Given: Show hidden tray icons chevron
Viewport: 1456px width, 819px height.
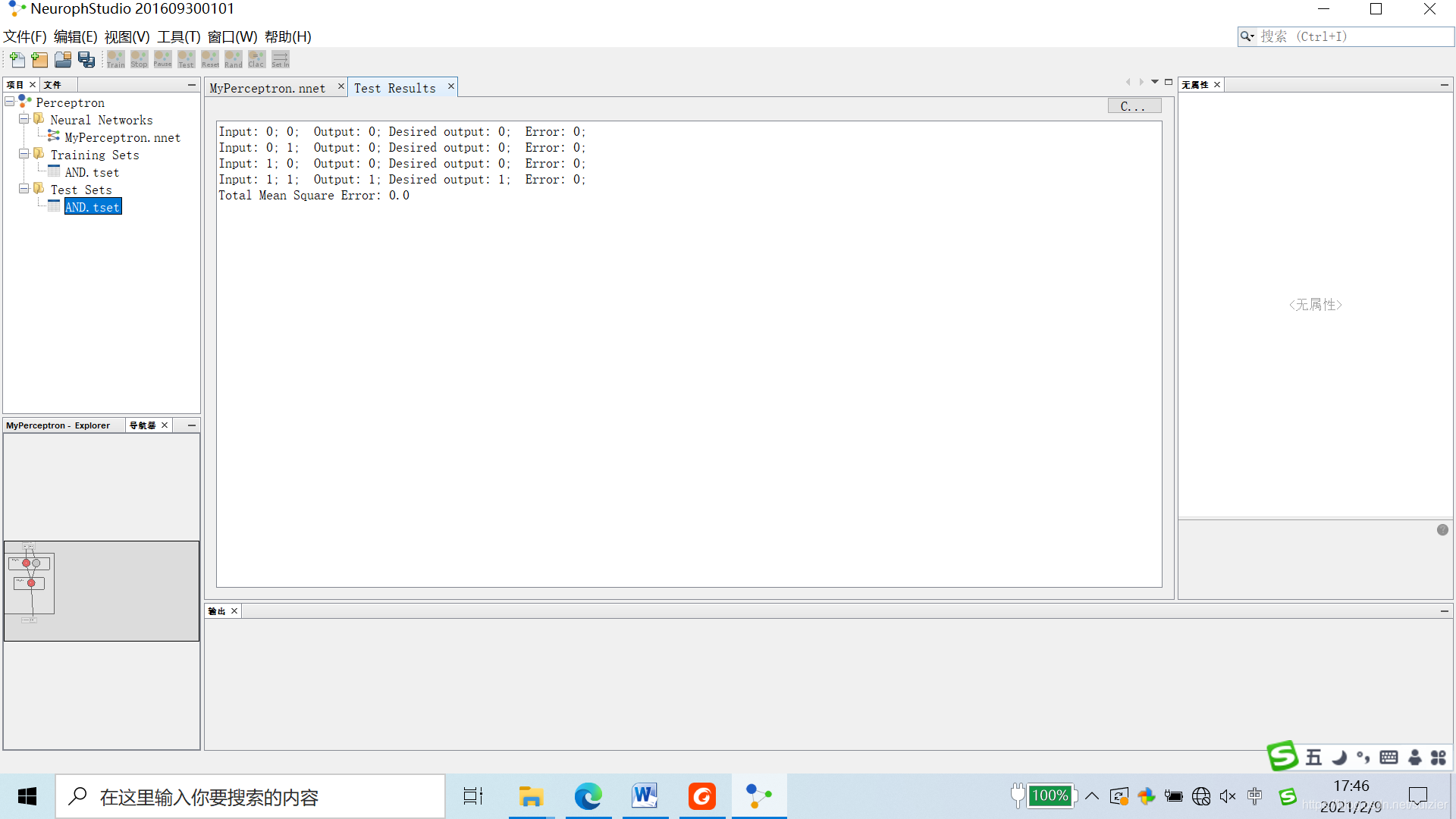Looking at the screenshot, I should coord(1092,796).
